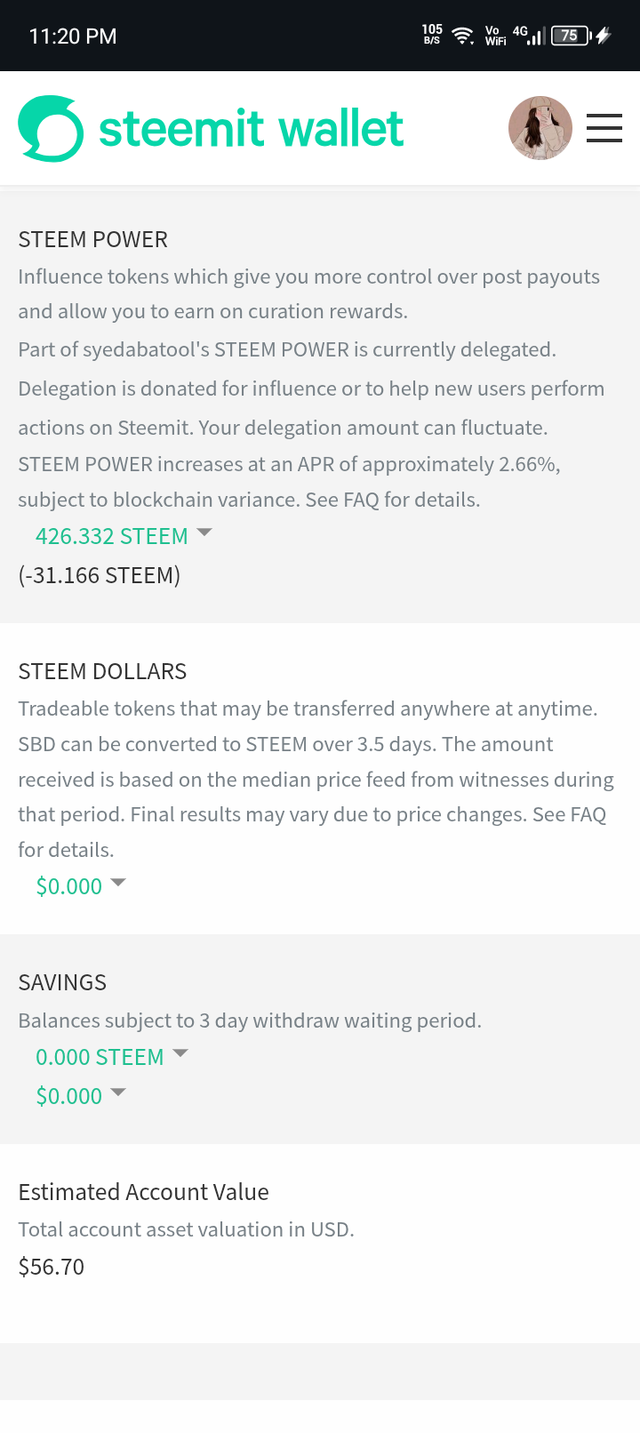Tap the STEEM POWER section heading

(93, 239)
